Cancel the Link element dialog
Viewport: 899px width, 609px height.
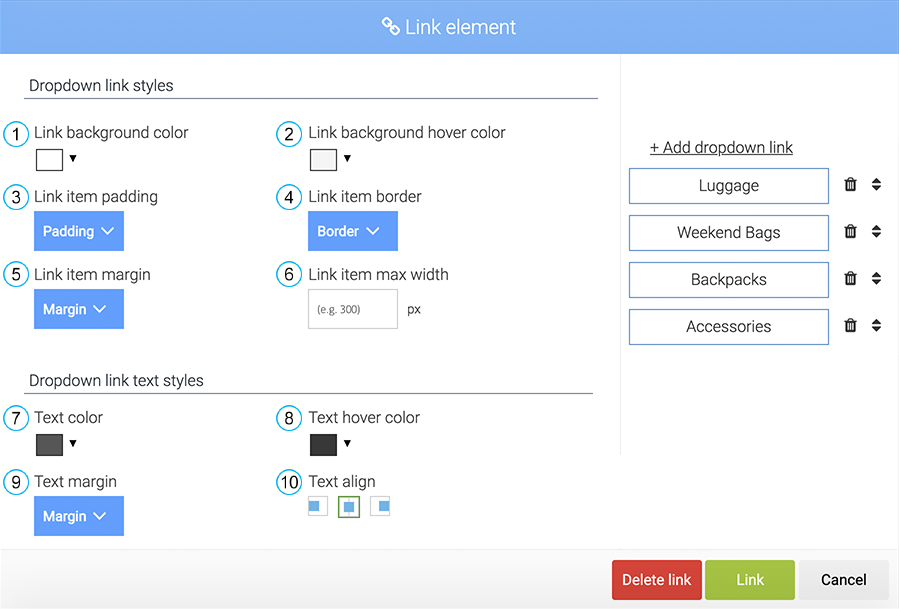point(843,580)
